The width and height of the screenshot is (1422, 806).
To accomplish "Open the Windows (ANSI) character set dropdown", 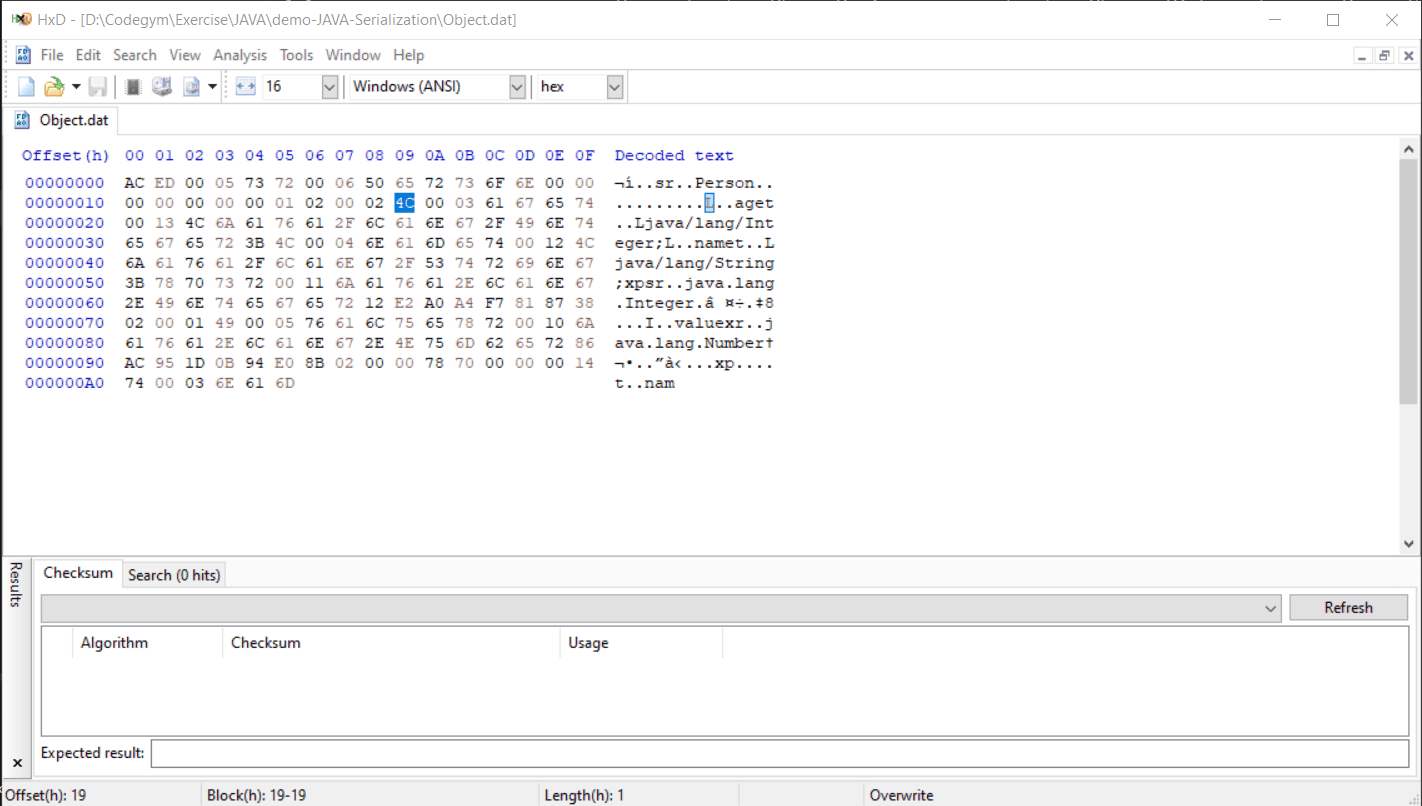I will tap(517, 87).
